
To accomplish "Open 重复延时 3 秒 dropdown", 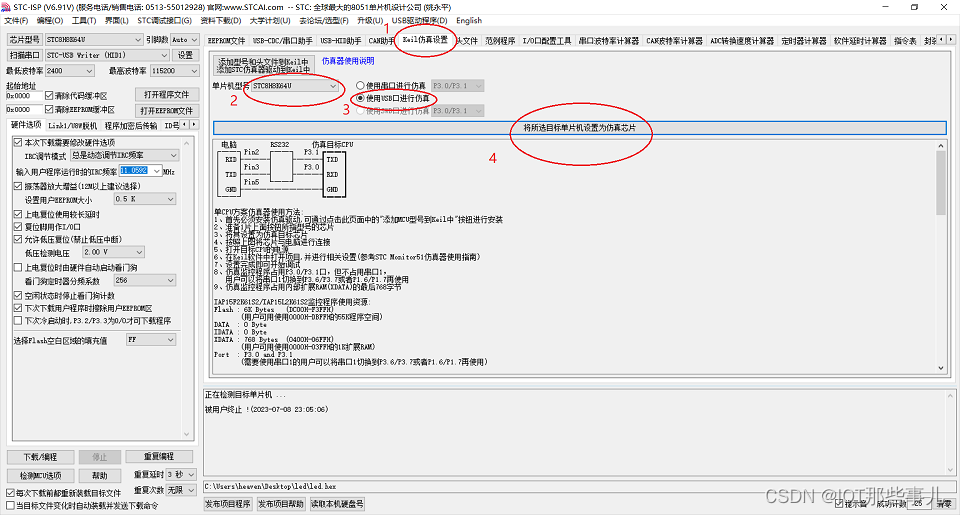I will [x=181, y=475].
